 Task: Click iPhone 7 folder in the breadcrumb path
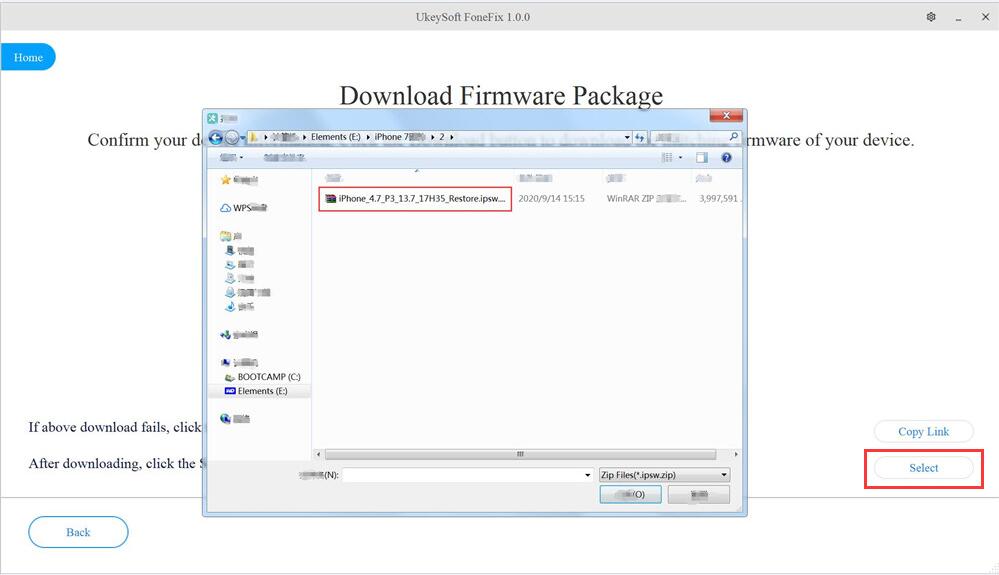tap(400, 137)
